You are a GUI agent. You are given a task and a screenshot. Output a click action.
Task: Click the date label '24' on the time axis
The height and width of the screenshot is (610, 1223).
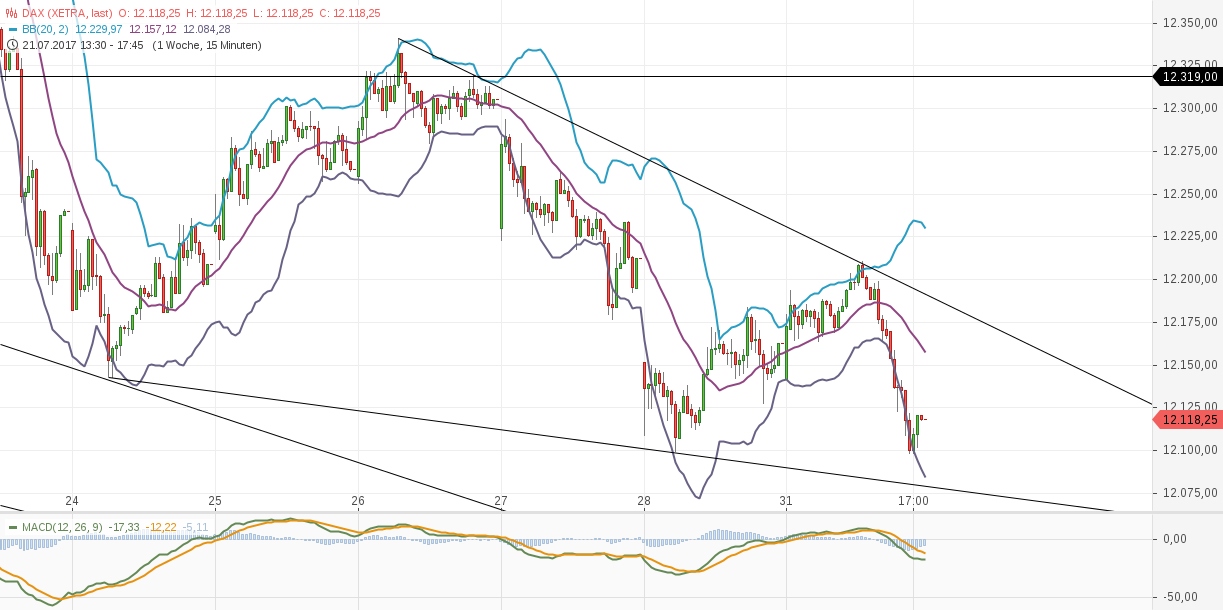click(x=74, y=501)
